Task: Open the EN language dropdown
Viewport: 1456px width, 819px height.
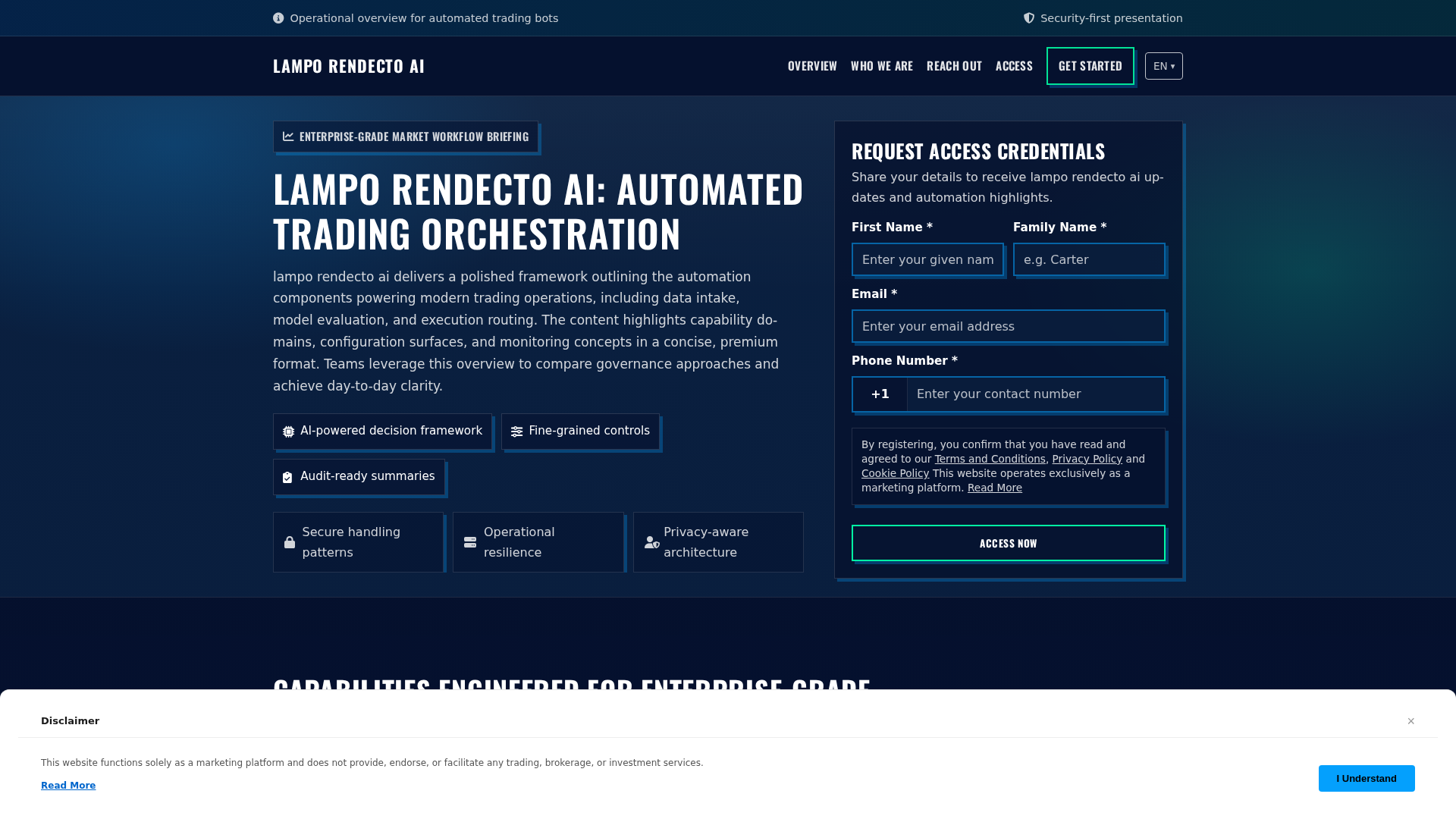Action: (x=1164, y=66)
